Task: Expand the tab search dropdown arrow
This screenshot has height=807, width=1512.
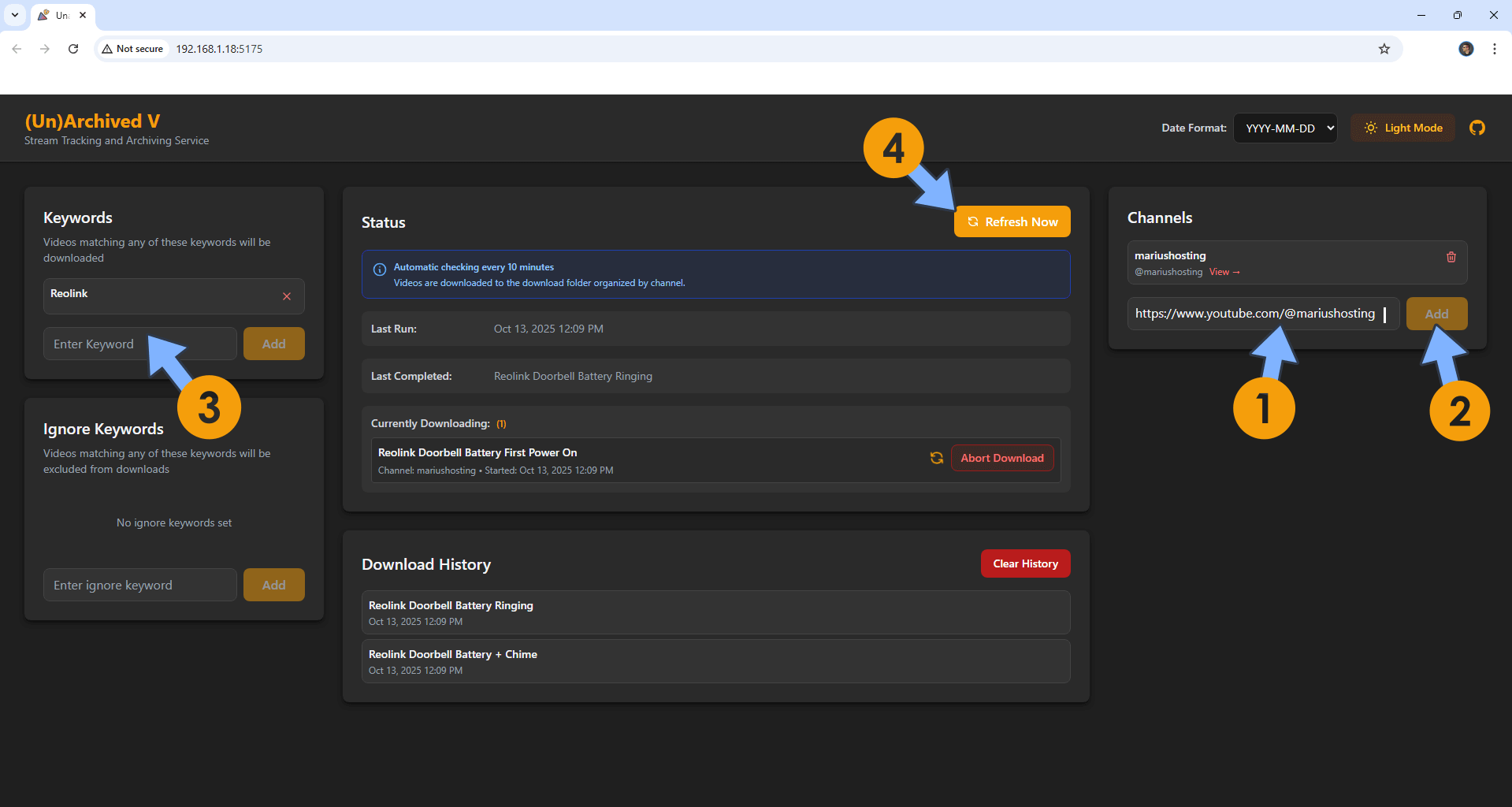Action: tap(15, 15)
